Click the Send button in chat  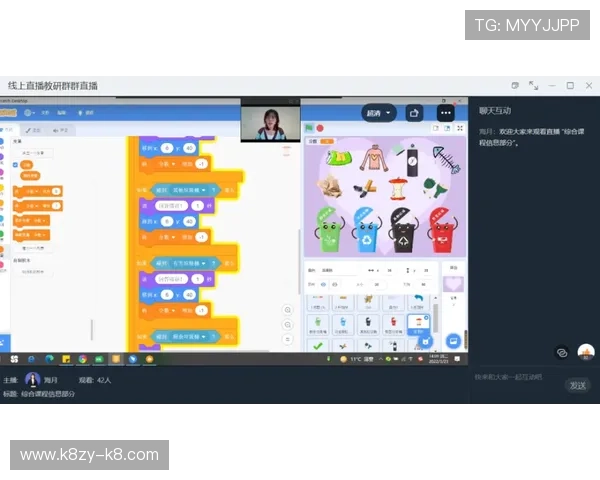[x=577, y=385]
